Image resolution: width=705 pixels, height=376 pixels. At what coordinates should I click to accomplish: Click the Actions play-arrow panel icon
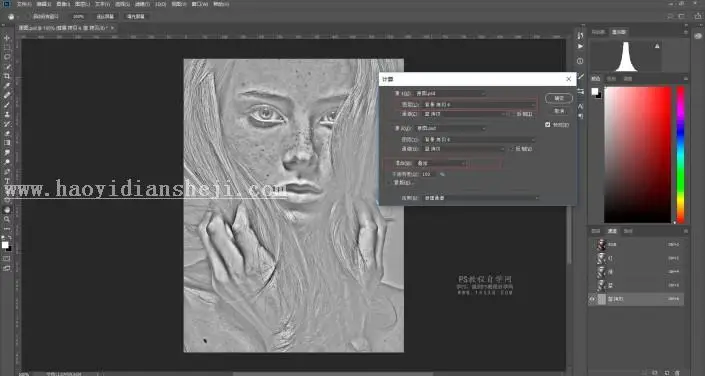580,46
